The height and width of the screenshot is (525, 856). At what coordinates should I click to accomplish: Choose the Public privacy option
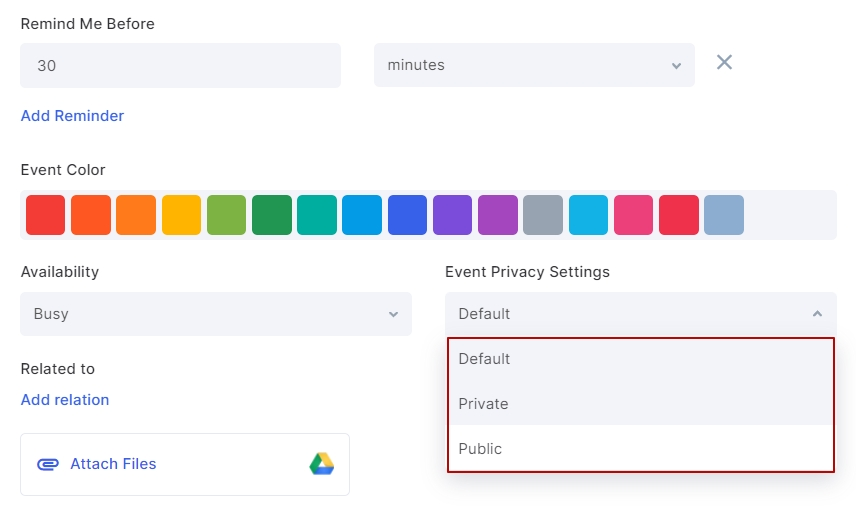(x=640, y=449)
